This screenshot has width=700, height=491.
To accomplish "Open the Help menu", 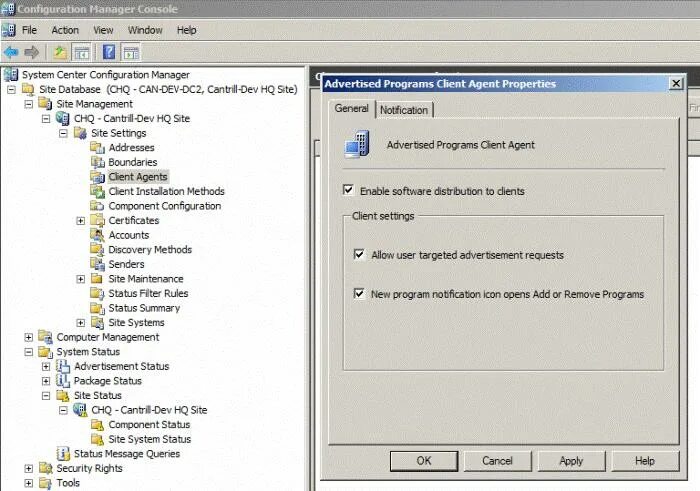I will [187, 30].
